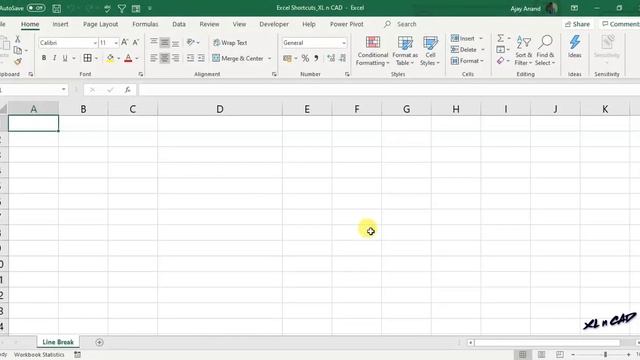
Task: Click the Save icon in title bar
Action: click(x=57, y=8)
